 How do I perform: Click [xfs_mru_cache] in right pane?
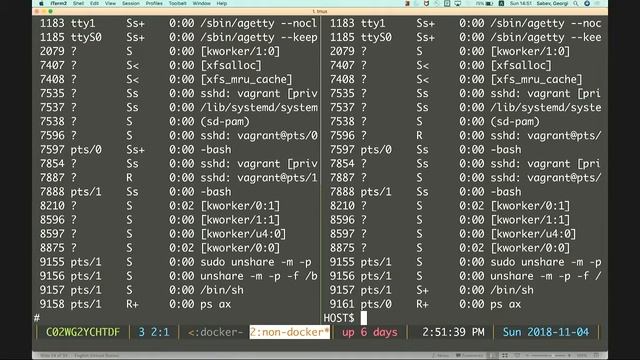click(536, 79)
